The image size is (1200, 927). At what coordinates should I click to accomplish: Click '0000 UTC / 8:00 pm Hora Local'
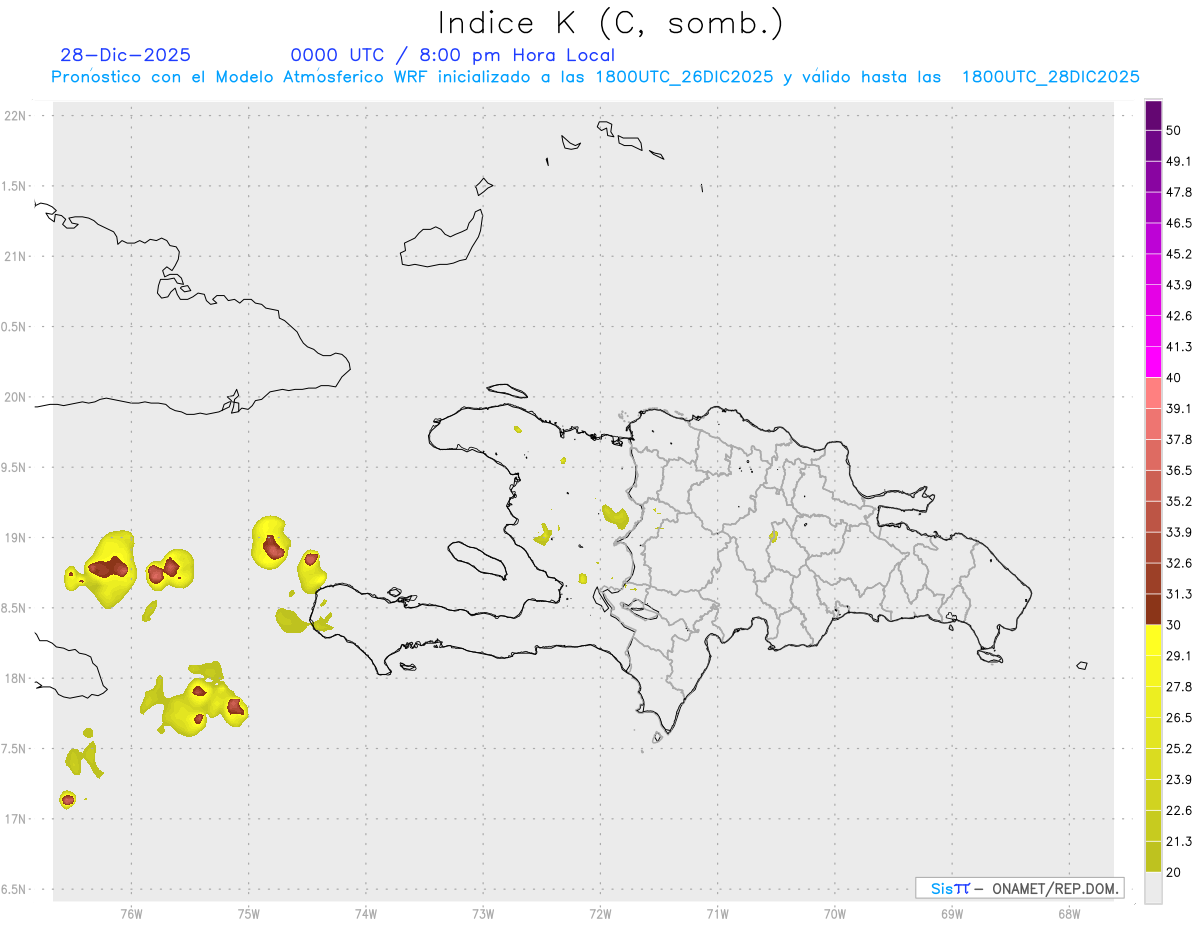point(453,55)
